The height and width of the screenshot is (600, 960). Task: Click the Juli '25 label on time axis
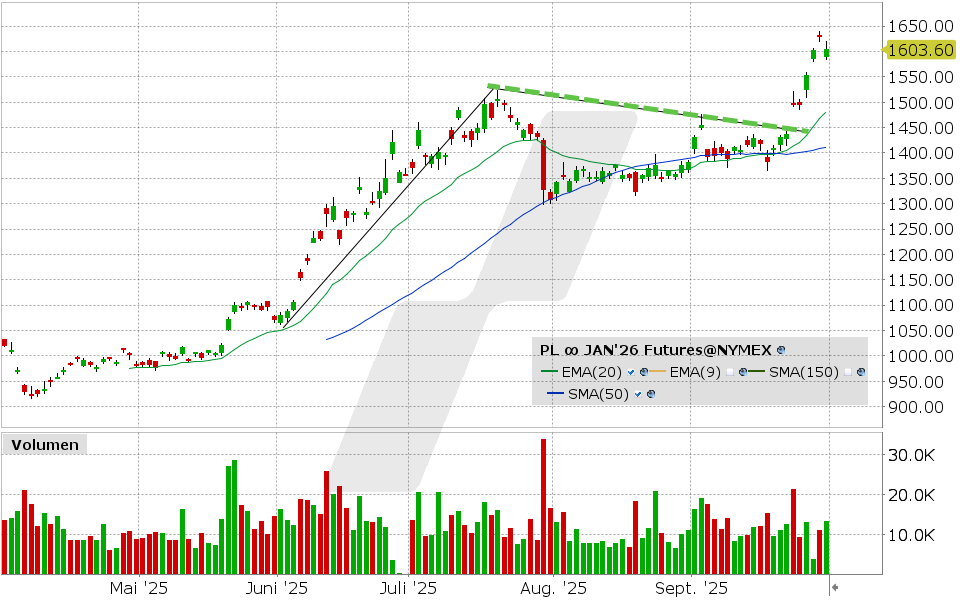(x=408, y=589)
